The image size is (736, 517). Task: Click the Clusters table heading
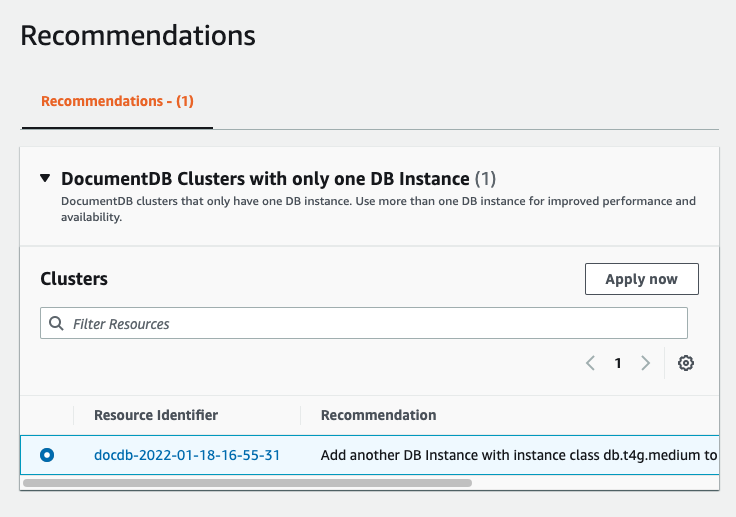(74, 279)
